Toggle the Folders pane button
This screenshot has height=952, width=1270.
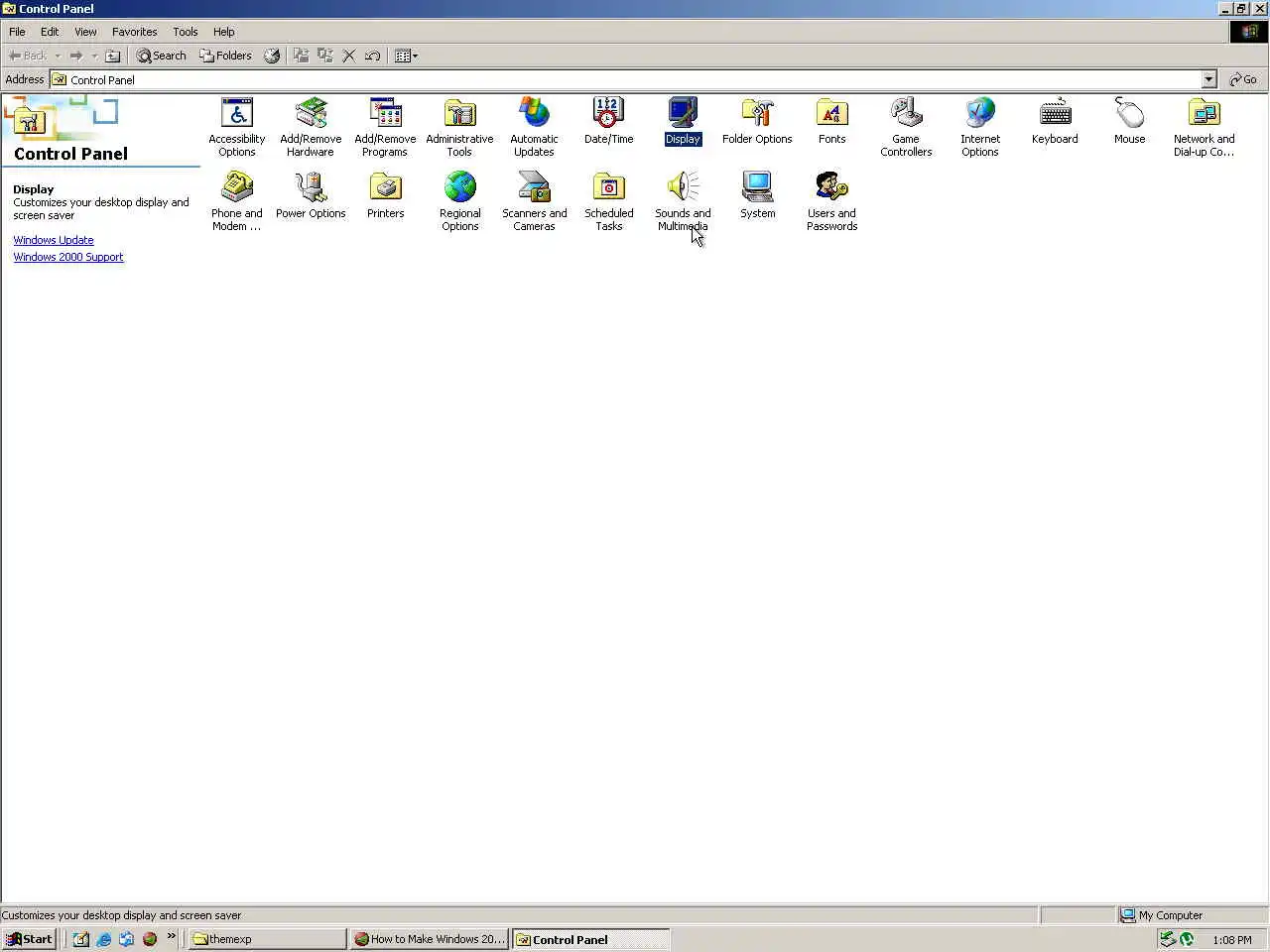tap(225, 56)
